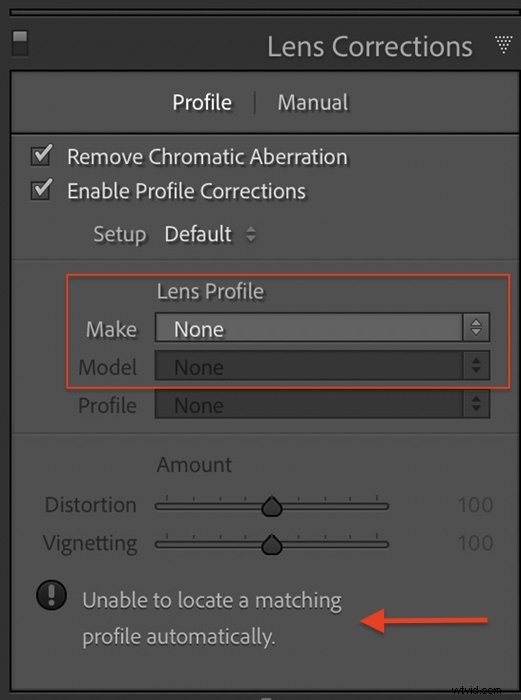The width and height of the screenshot is (521, 700).
Task: Open the lens Make dropdown
Action: tap(322, 328)
